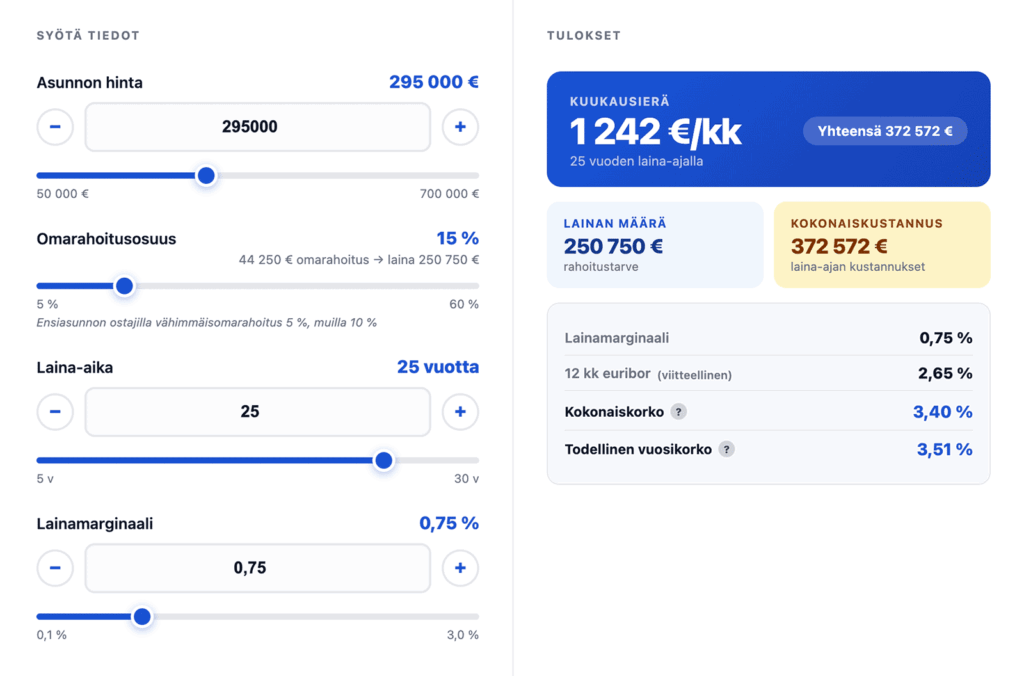The height and width of the screenshot is (676, 1024).
Task: Increase the Asunnon hinta with the plus button
Action: [460, 127]
